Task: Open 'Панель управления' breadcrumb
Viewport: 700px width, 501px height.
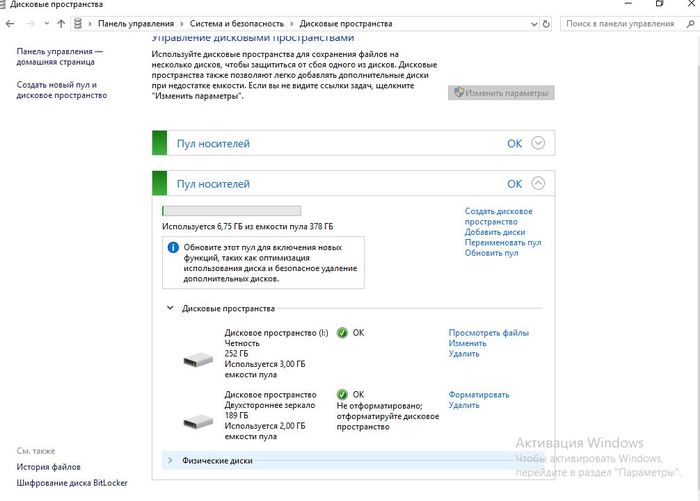Action: 136,24
